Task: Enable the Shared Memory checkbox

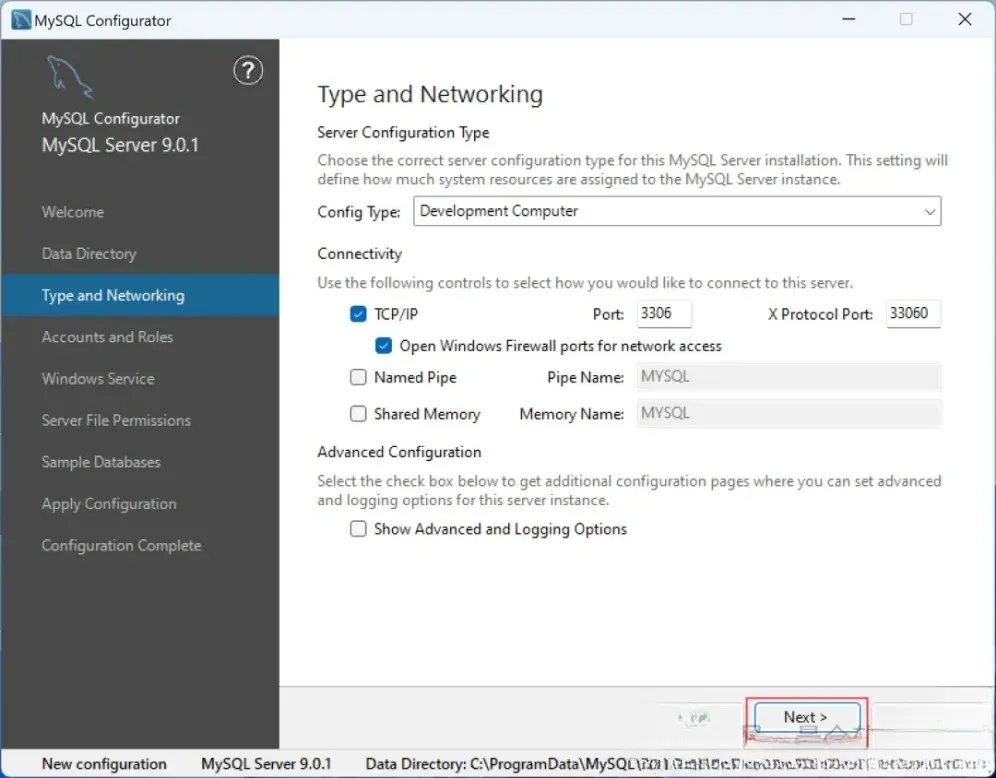Action: pyautogui.click(x=358, y=414)
